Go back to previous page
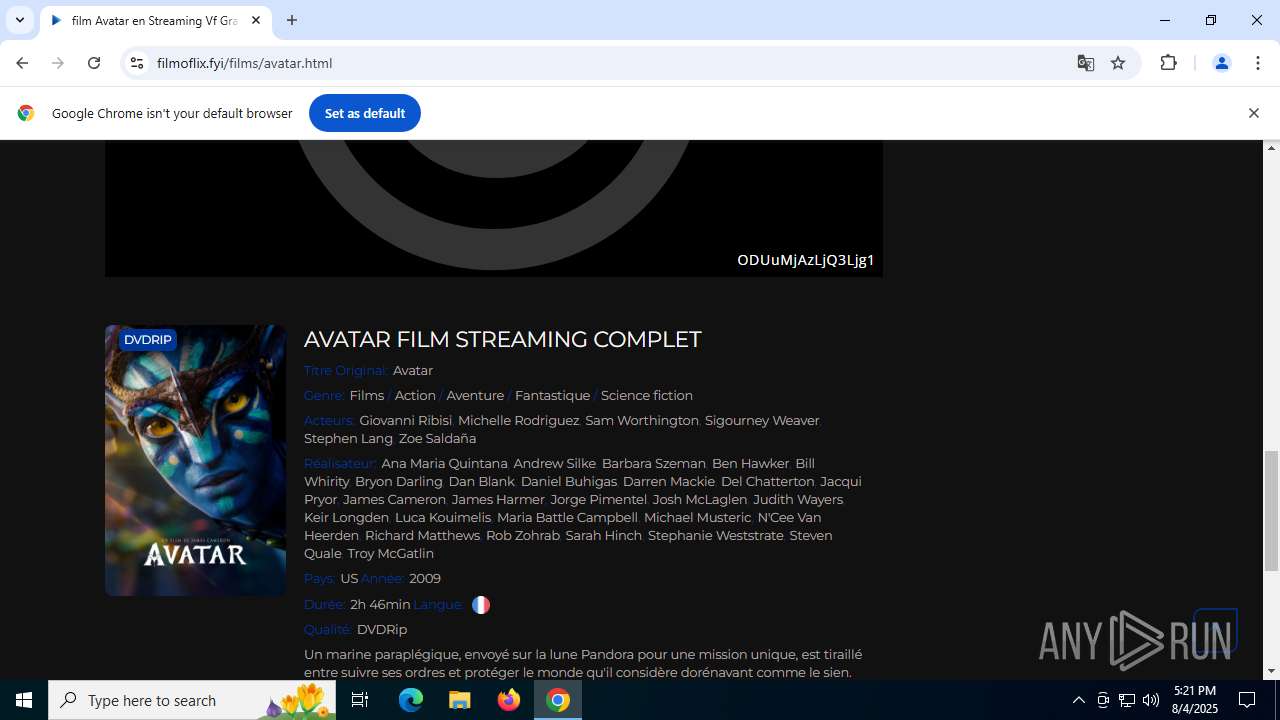1280x720 pixels. pos(22,63)
